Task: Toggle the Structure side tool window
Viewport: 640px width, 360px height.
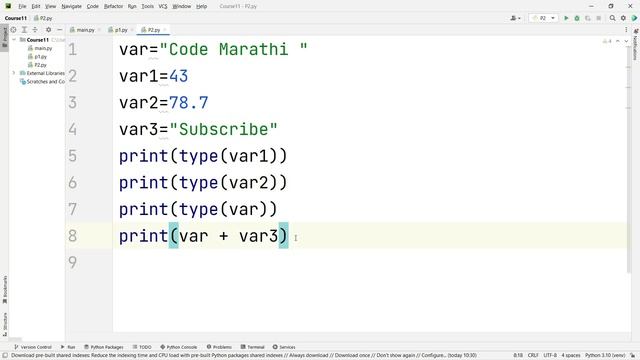Action: pyautogui.click(x=4, y=324)
